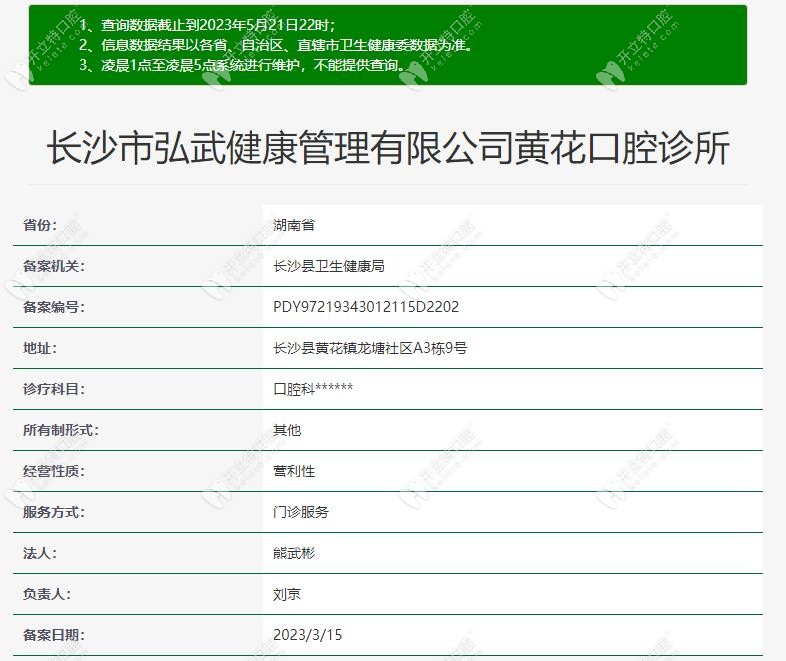Select the address 长沙县黄花镇龙塘社区A3栋9号
Image resolution: width=786 pixels, height=661 pixels.
[370, 348]
